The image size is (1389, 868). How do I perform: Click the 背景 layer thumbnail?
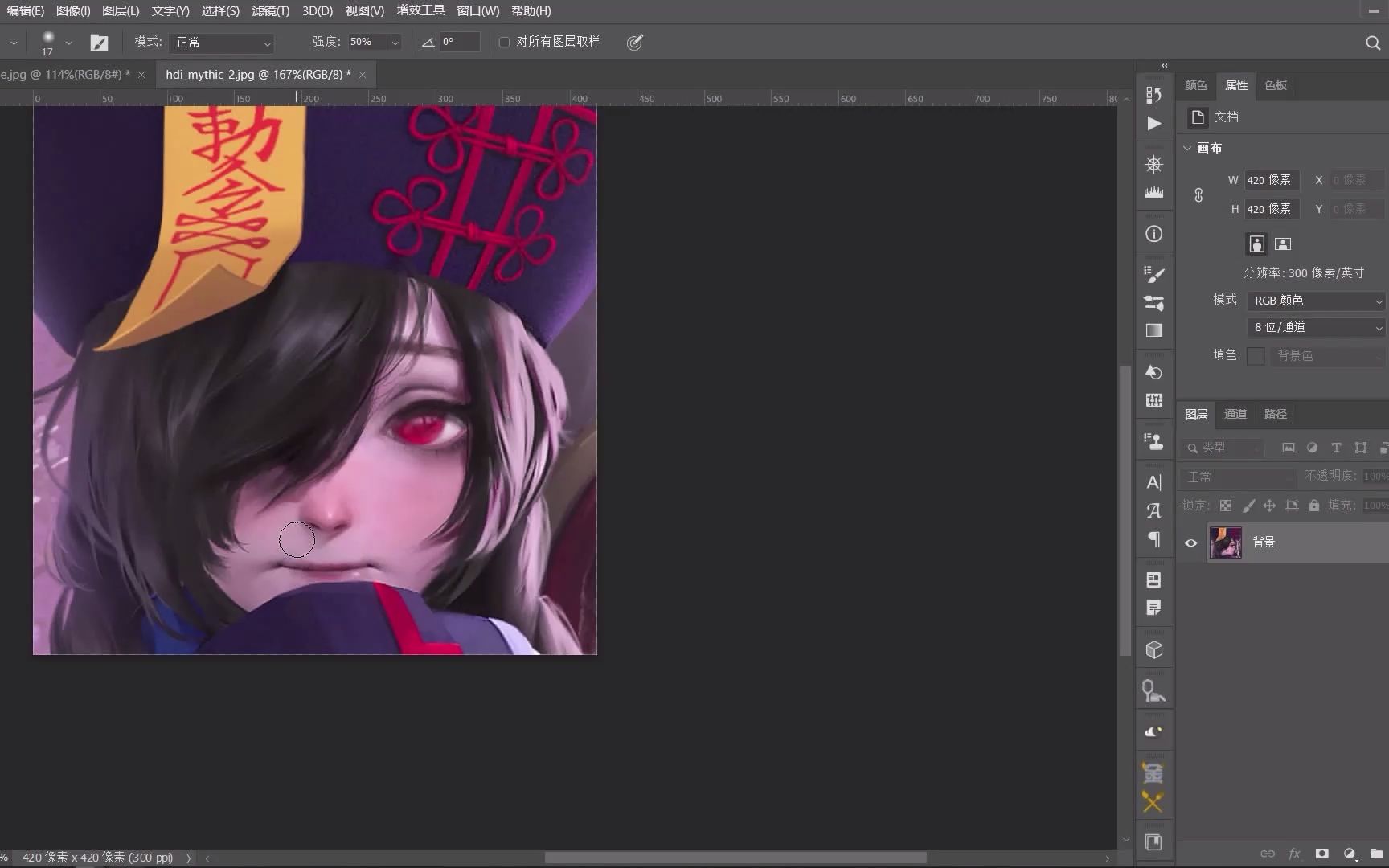click(x=1226, y=542)
